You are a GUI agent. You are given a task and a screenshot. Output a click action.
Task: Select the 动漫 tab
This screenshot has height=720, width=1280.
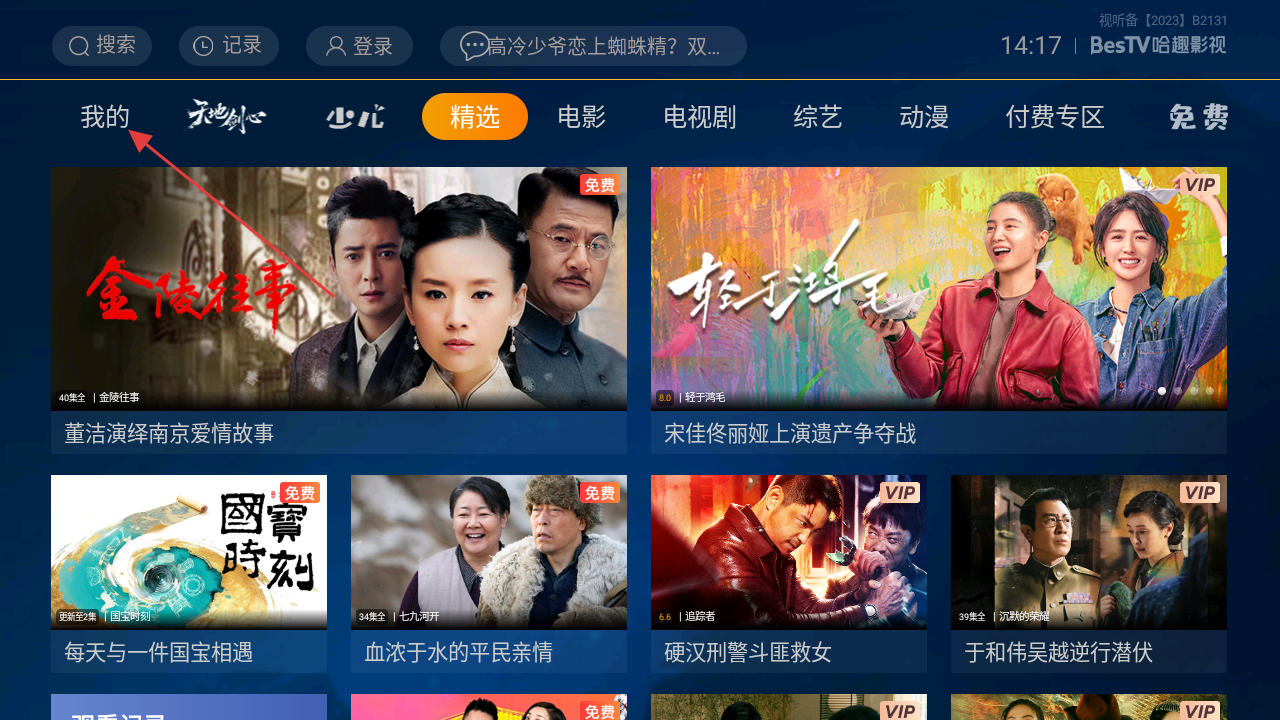pyautogui.click(x=924, y=117)
